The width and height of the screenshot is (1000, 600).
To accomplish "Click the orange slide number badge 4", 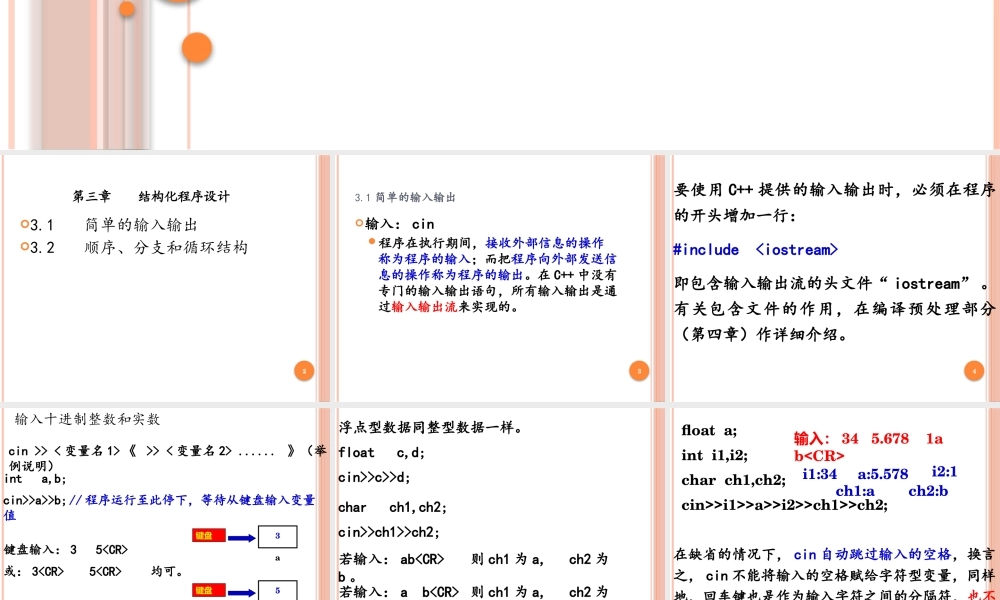I will (973, 370).
